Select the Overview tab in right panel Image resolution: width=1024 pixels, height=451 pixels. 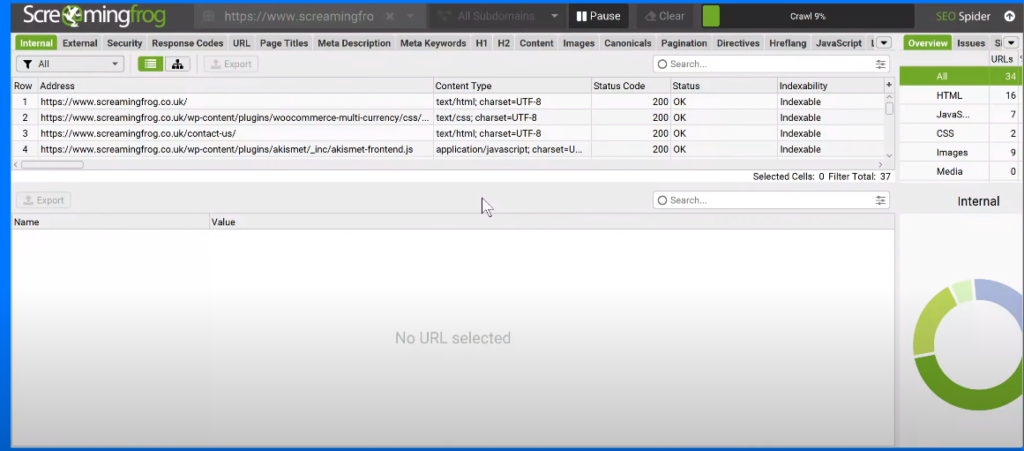pyautogui.click(x=927, y=43)
